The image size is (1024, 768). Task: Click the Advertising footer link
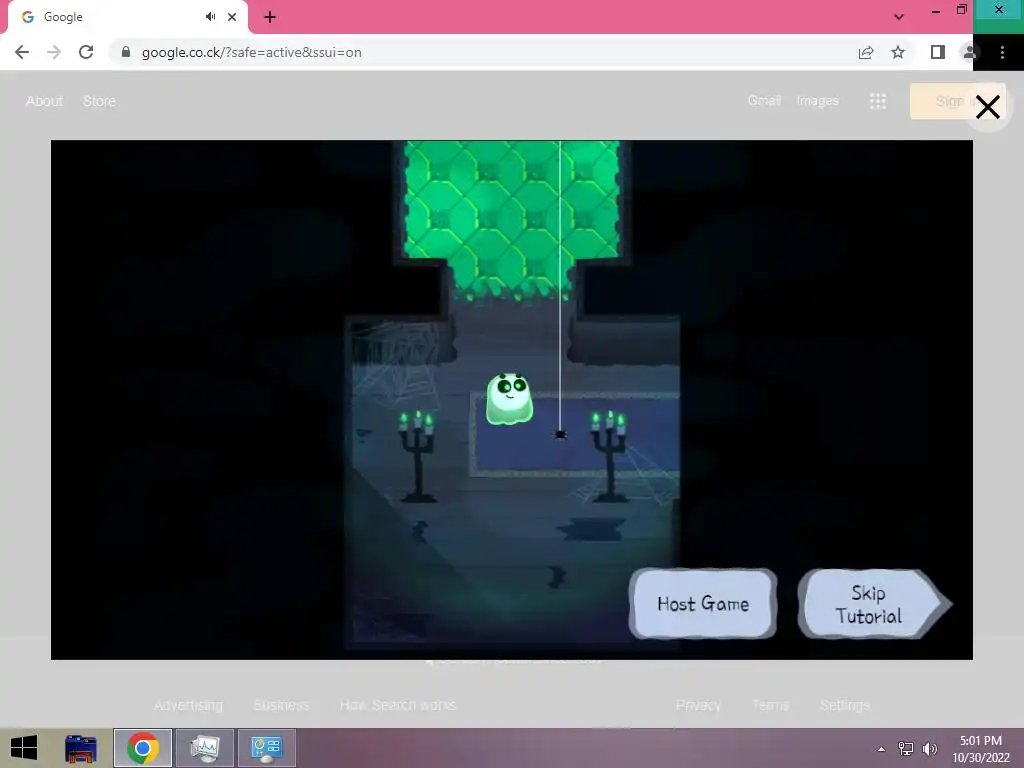[188, 705]
